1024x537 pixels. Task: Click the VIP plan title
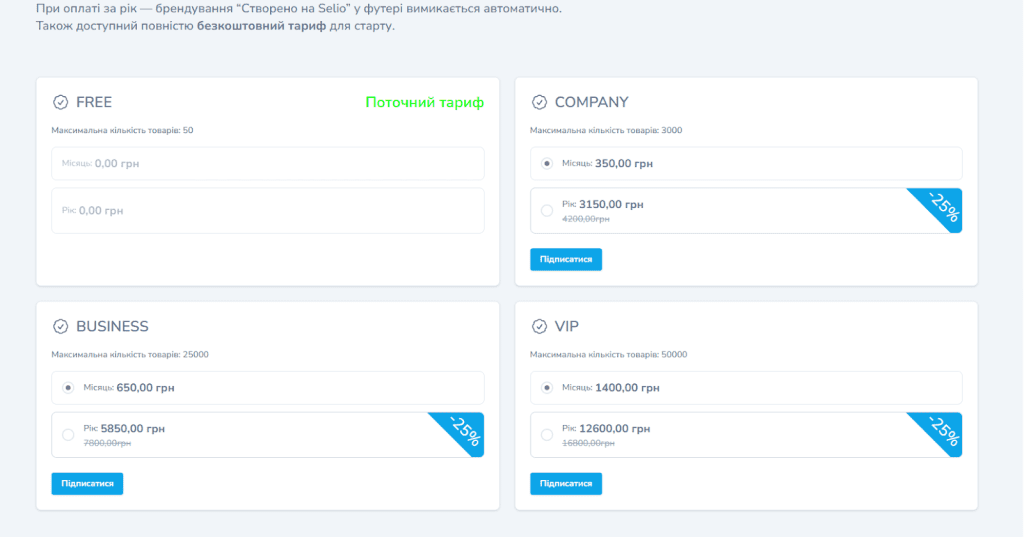[x=566, y=326]
